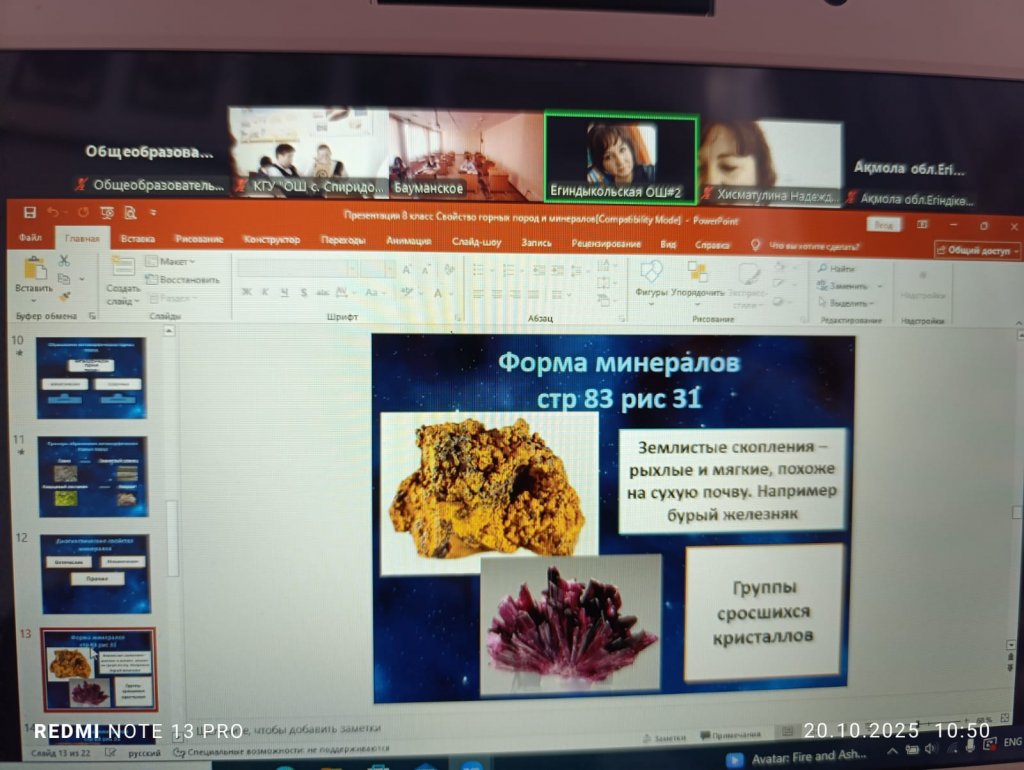Toggle Underline (Ч) formatting
Screen dimensions: 1024x770
(x=285, y=292)
